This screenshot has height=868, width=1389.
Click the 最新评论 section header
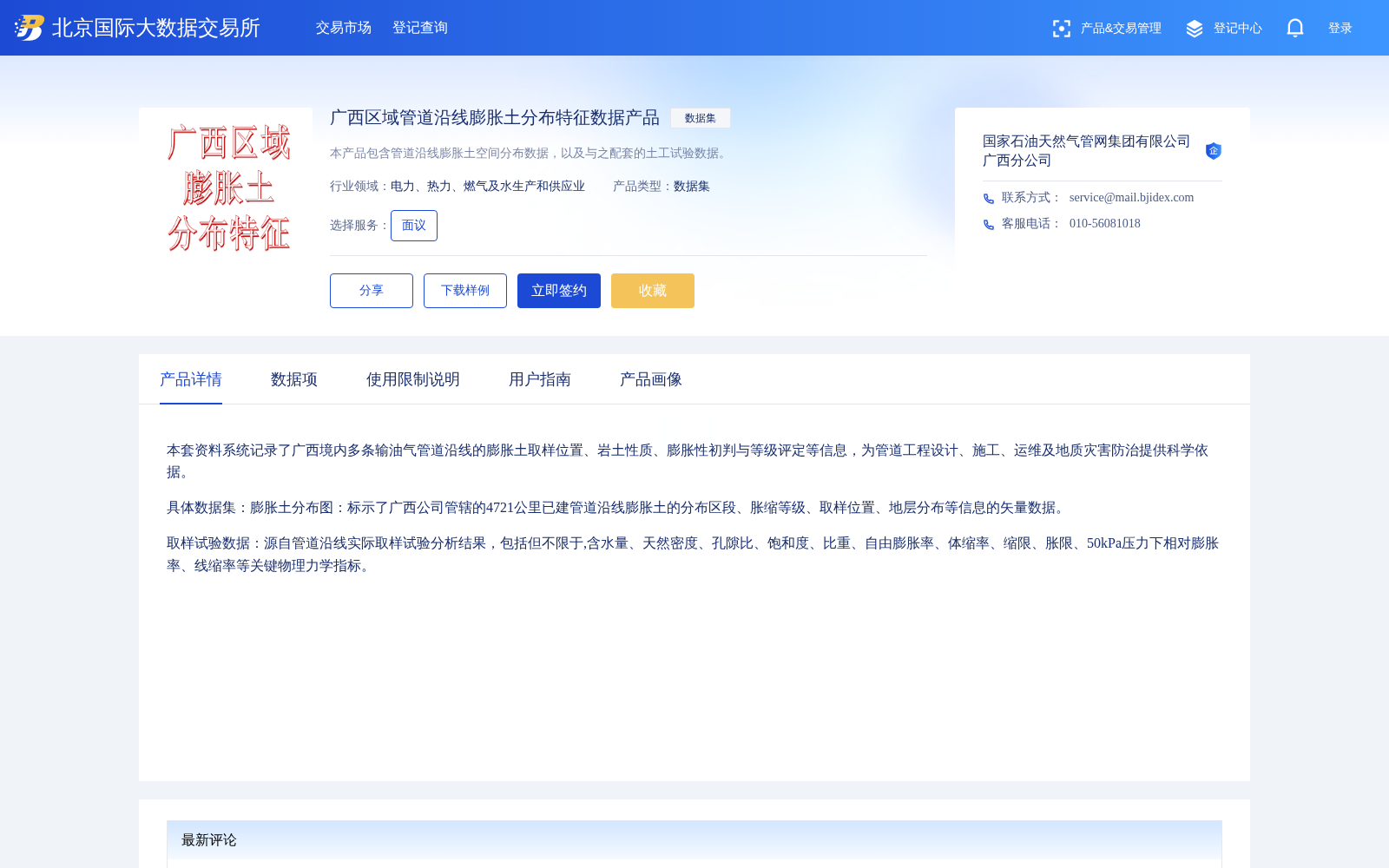(x=694, y=840)
